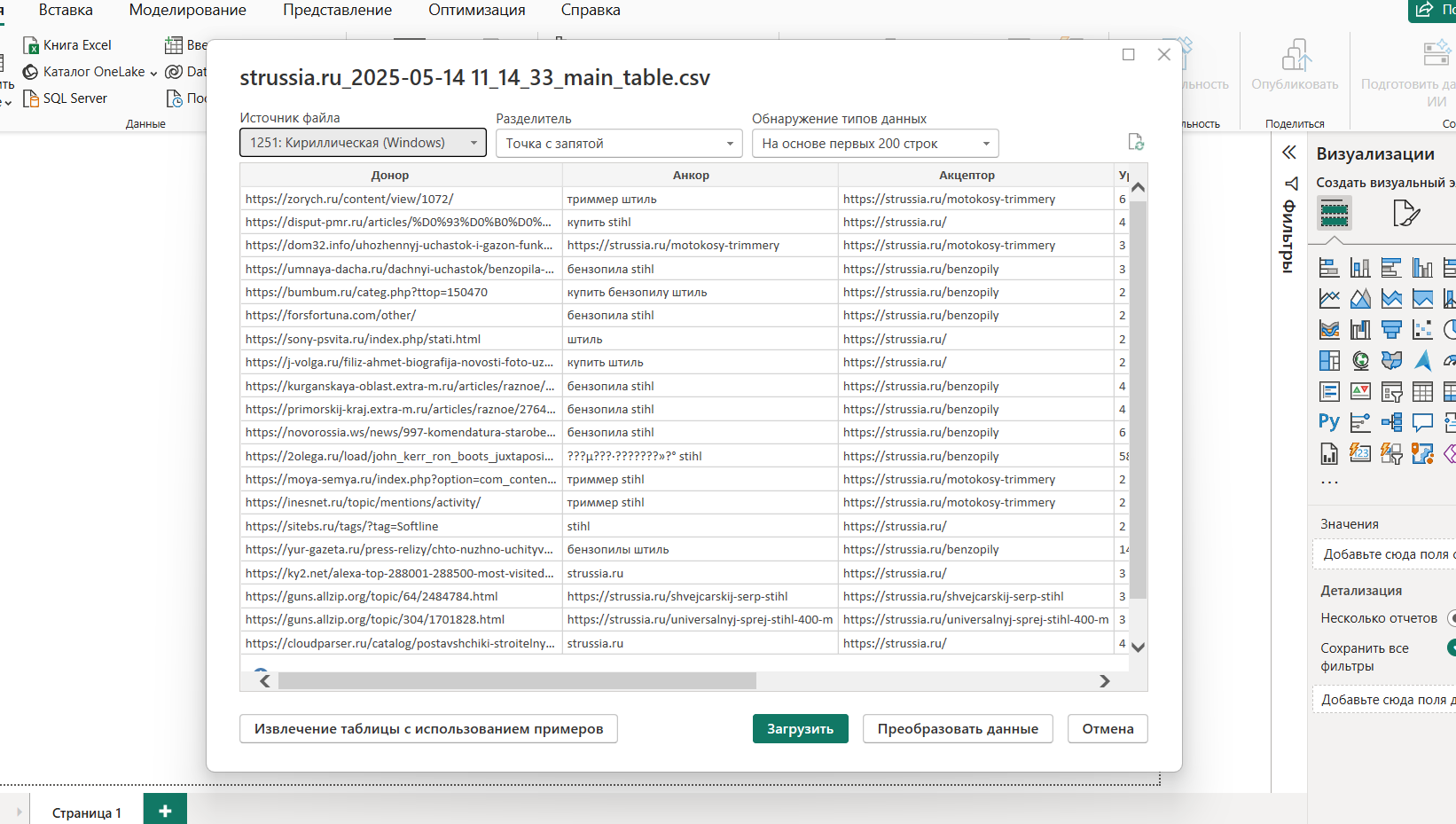The width and height of the screenshot is (1456, 824).
Task: Pick the globe map visual
Action: pyautogui.click(x=1360, y=360)
